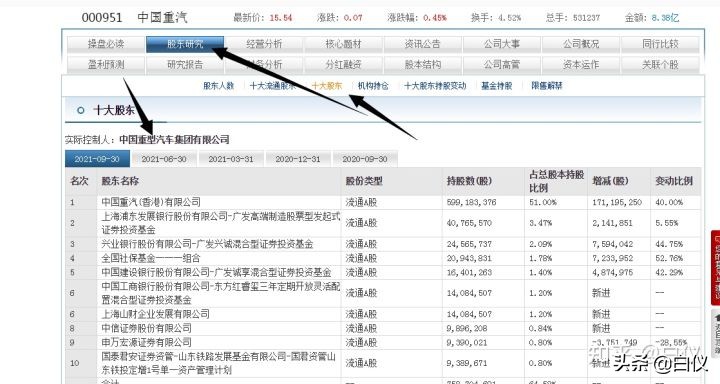Open the 公司大事 tab
720x384 pixels.
pos(501,44)
